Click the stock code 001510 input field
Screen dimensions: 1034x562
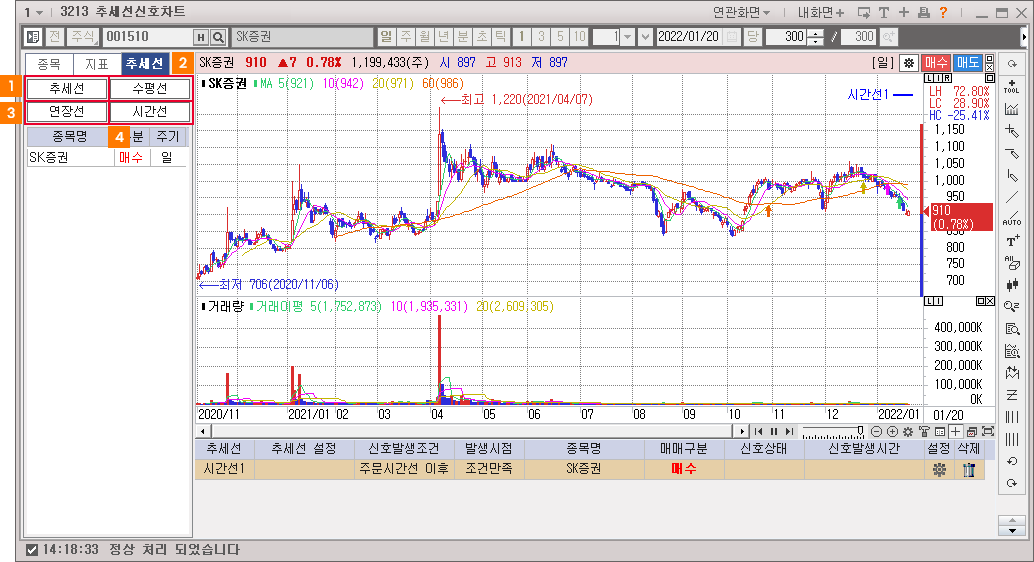[148, 37]
